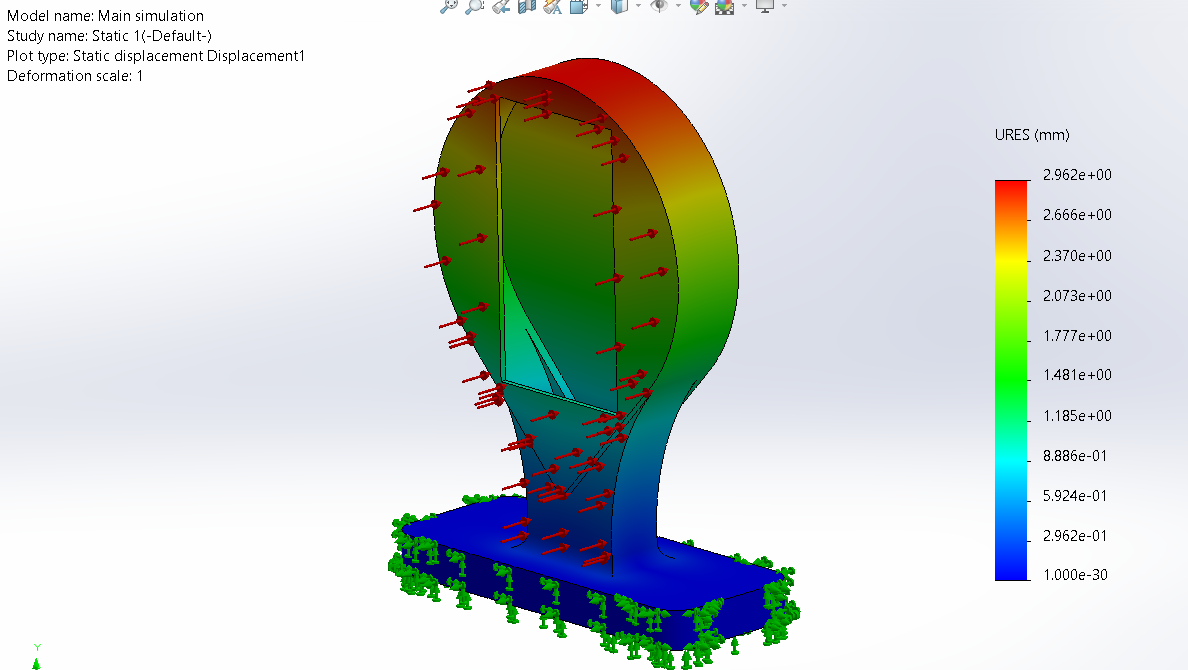Click the Zoom to Fit magnifier icon

pyautogui.click(x=449, y=6)
